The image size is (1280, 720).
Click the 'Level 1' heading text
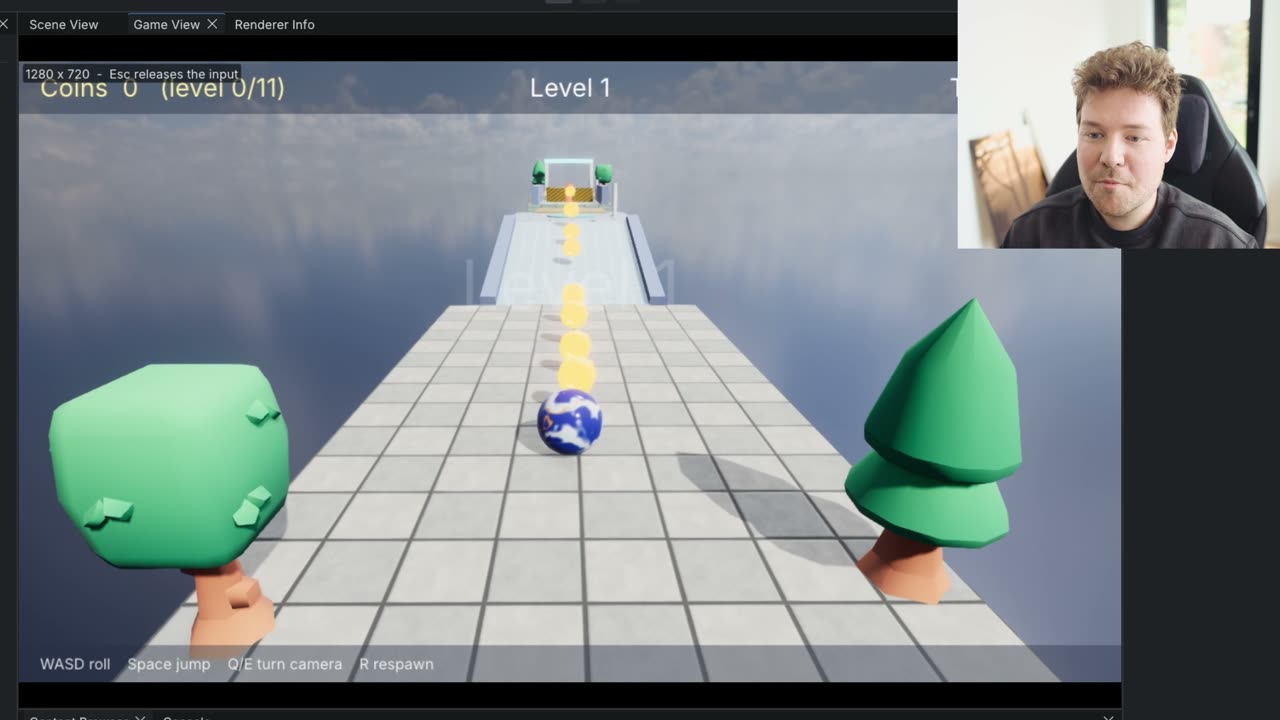tap(570, 88)
